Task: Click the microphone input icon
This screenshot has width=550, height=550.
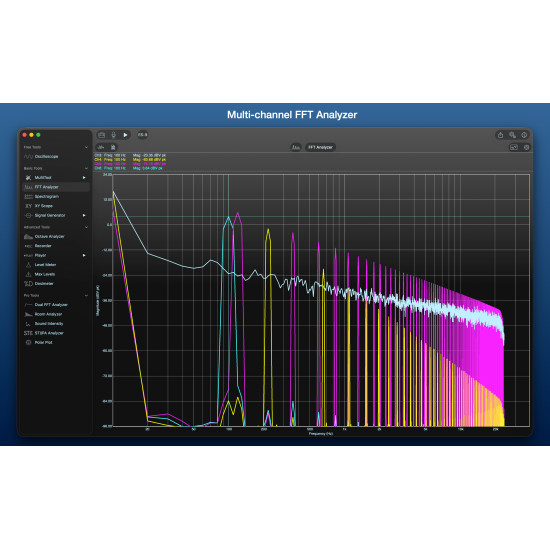Action: coord(114,135)
